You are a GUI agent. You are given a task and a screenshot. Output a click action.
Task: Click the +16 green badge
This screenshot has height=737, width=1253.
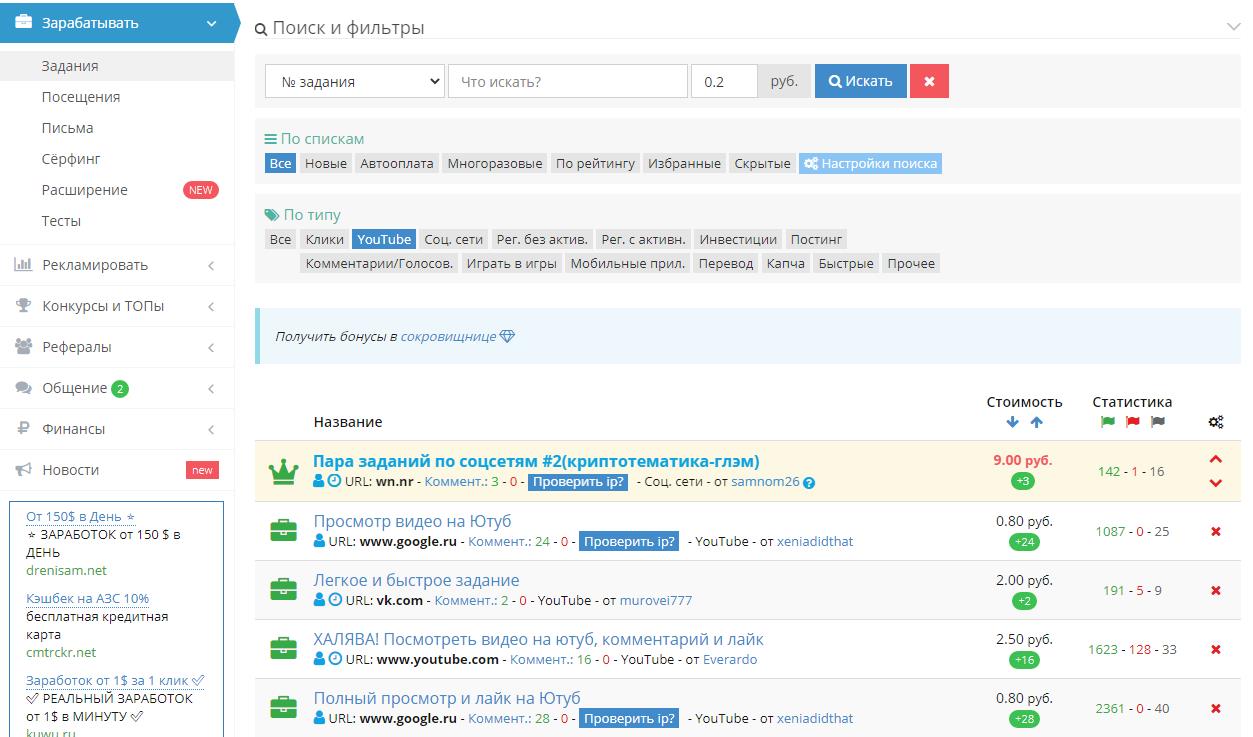click(x=1024, y=660)
